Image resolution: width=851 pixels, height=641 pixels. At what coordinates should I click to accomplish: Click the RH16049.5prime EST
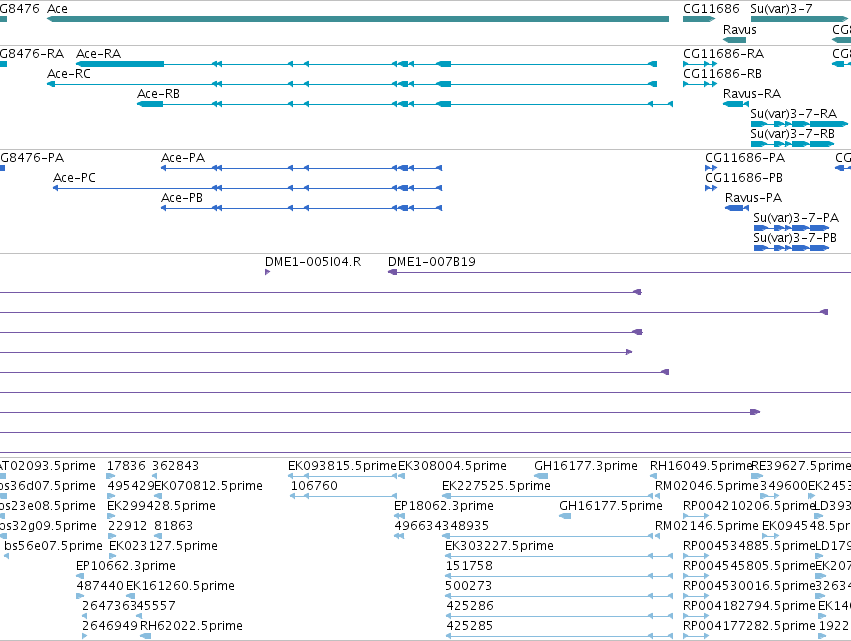click(653, 476)
